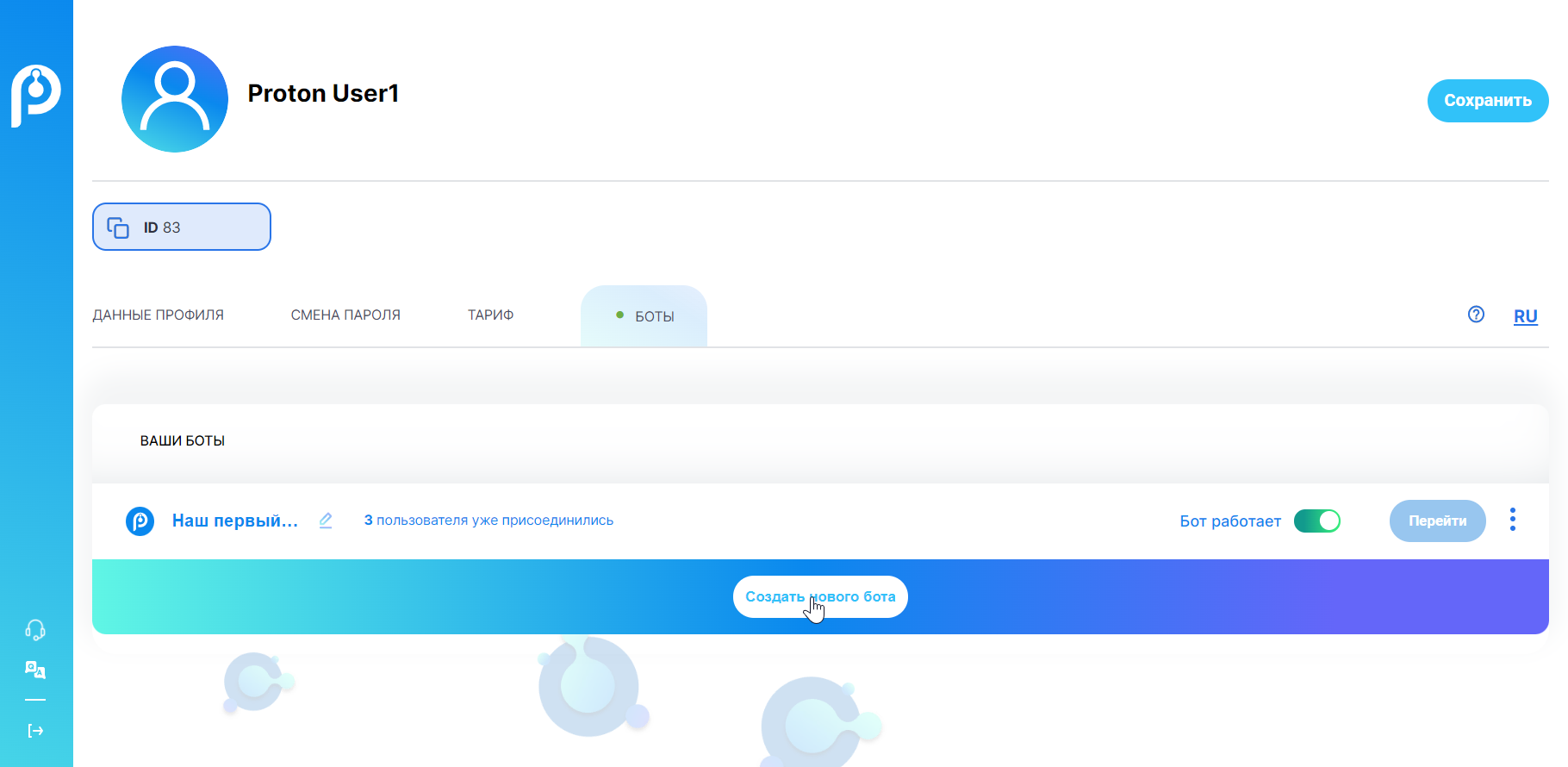Switch to the СМЕНА ПАРОЛЯ tab

(345, 315)
